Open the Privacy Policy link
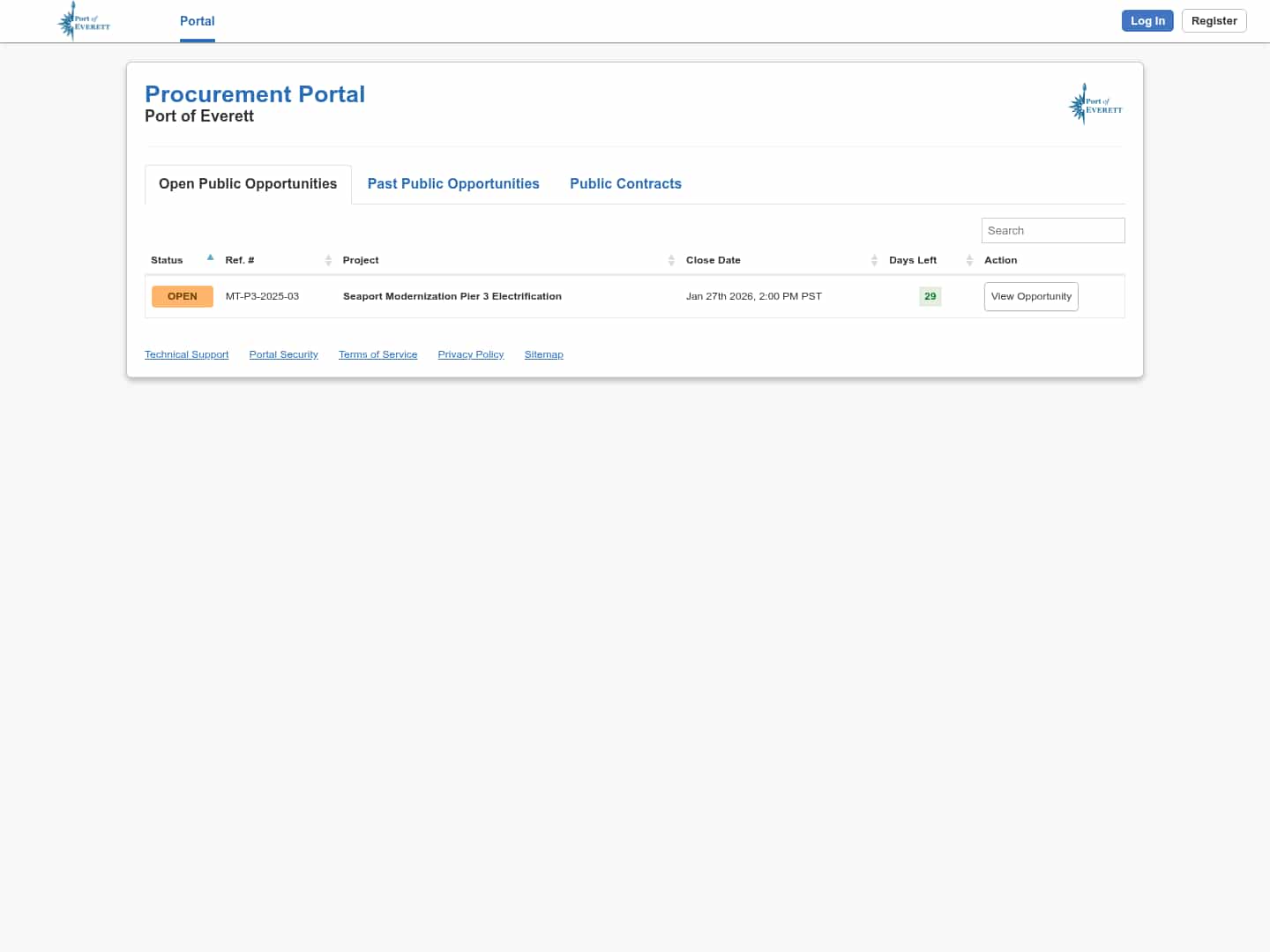Screen dimensions: 1270x952 pyautogui.click(x=470, y=354)
